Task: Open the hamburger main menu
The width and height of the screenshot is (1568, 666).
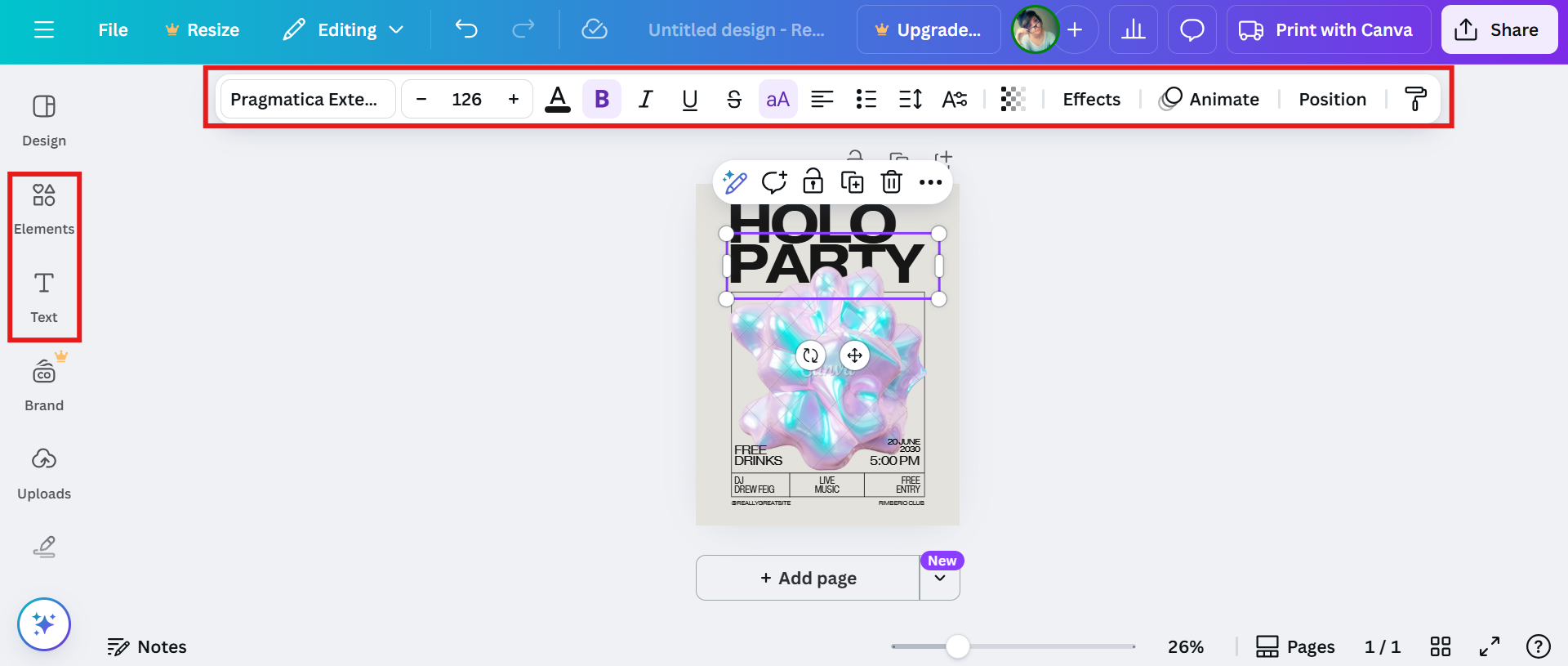Action: tap(44, 30)
